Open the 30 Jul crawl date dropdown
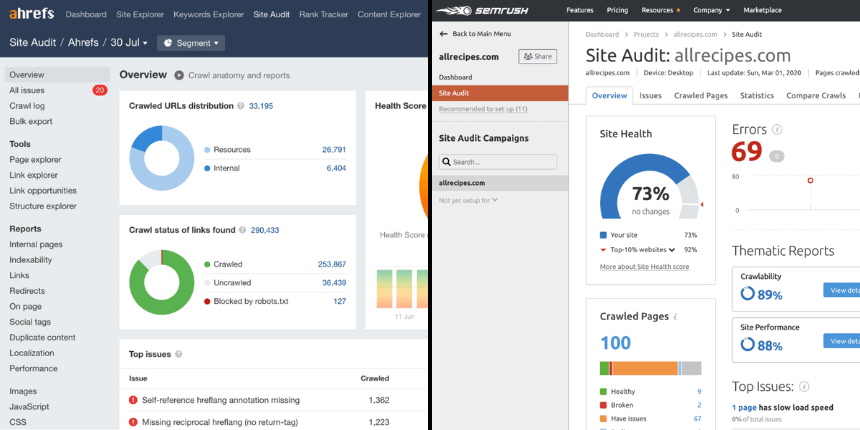Screen dimensions: 860x430 pyautogui.click(x=129, y=43)
